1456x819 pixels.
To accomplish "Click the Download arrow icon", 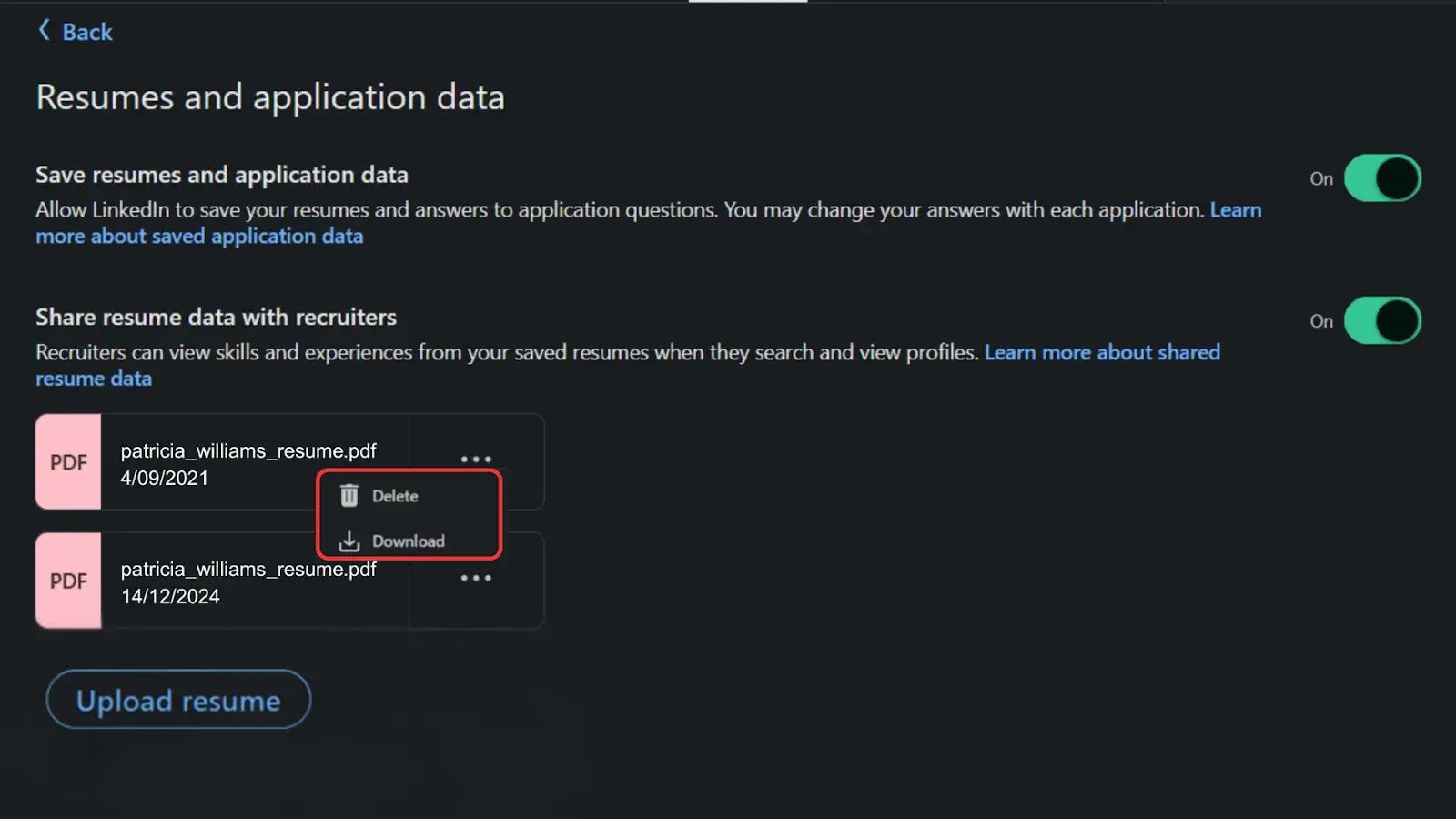I will click(349, 541).
